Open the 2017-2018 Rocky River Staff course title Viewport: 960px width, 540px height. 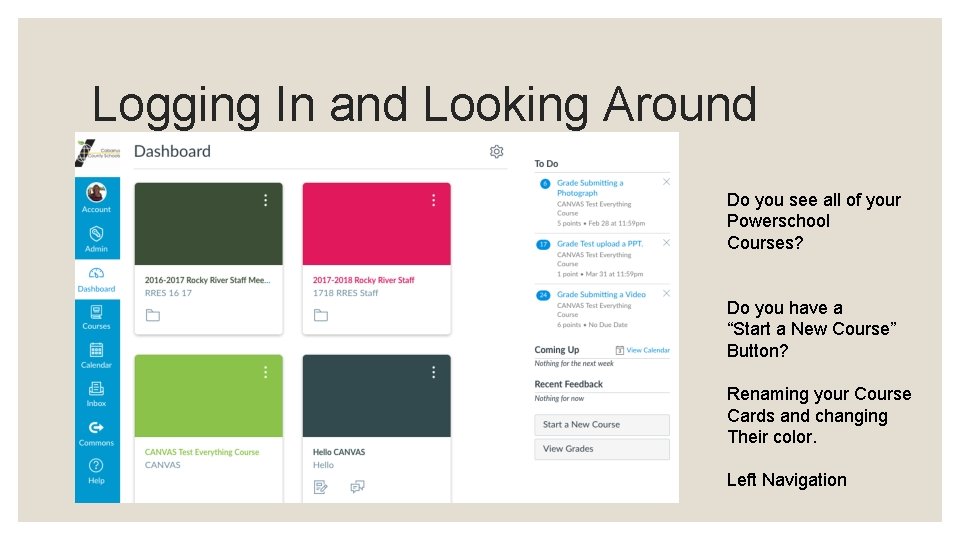tap(364, 280)
